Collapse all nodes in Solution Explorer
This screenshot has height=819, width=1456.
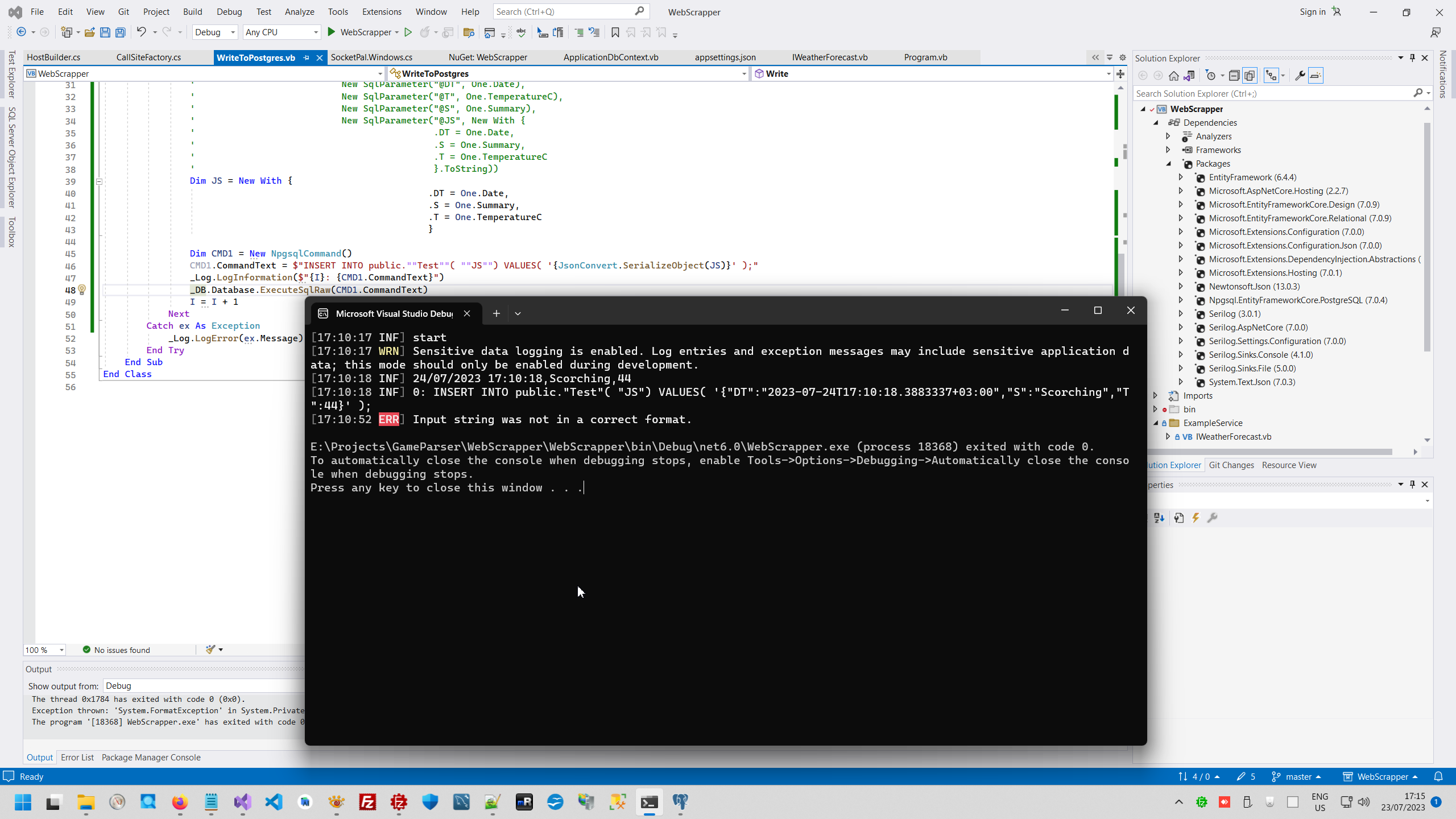pos(1234,75)
